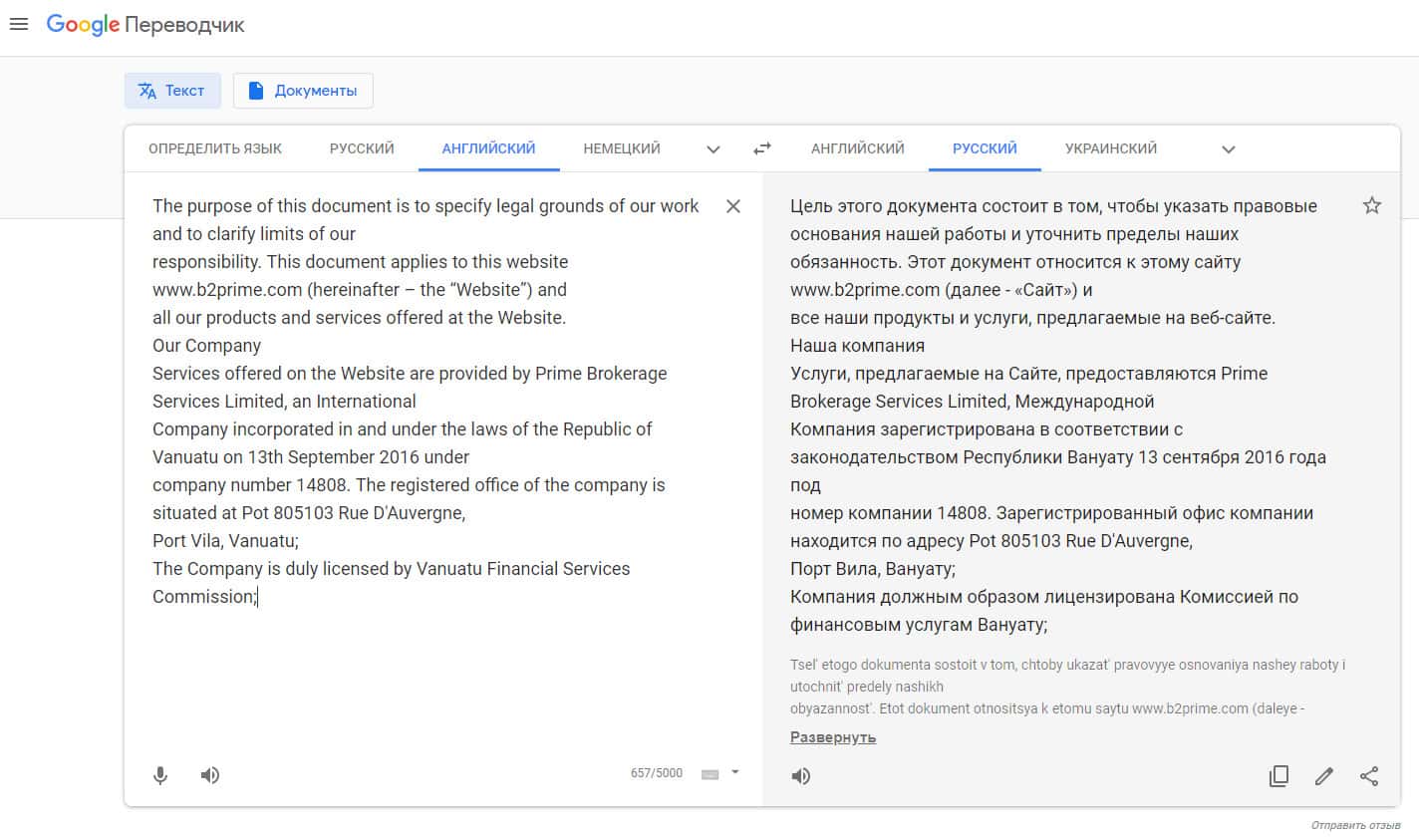Listen to the source text
The height and width of the screenshot is (840, 1419).
tap(210, 775)
